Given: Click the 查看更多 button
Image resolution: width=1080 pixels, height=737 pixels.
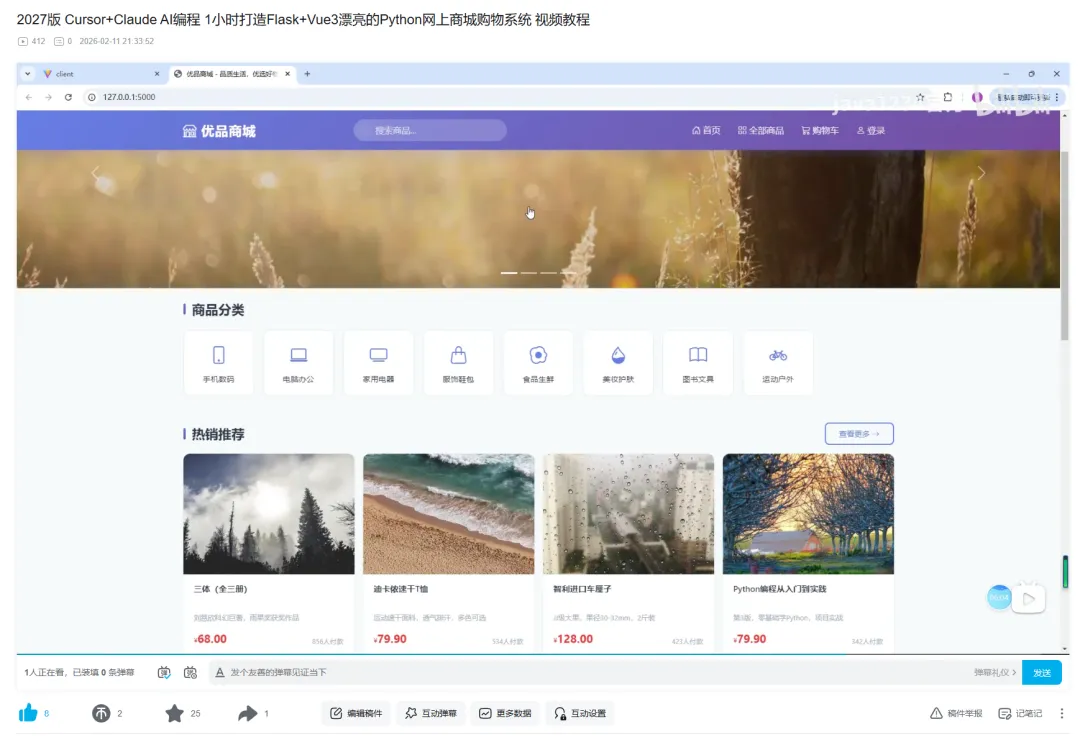Looking at the screenshot, I should [859, 434].
